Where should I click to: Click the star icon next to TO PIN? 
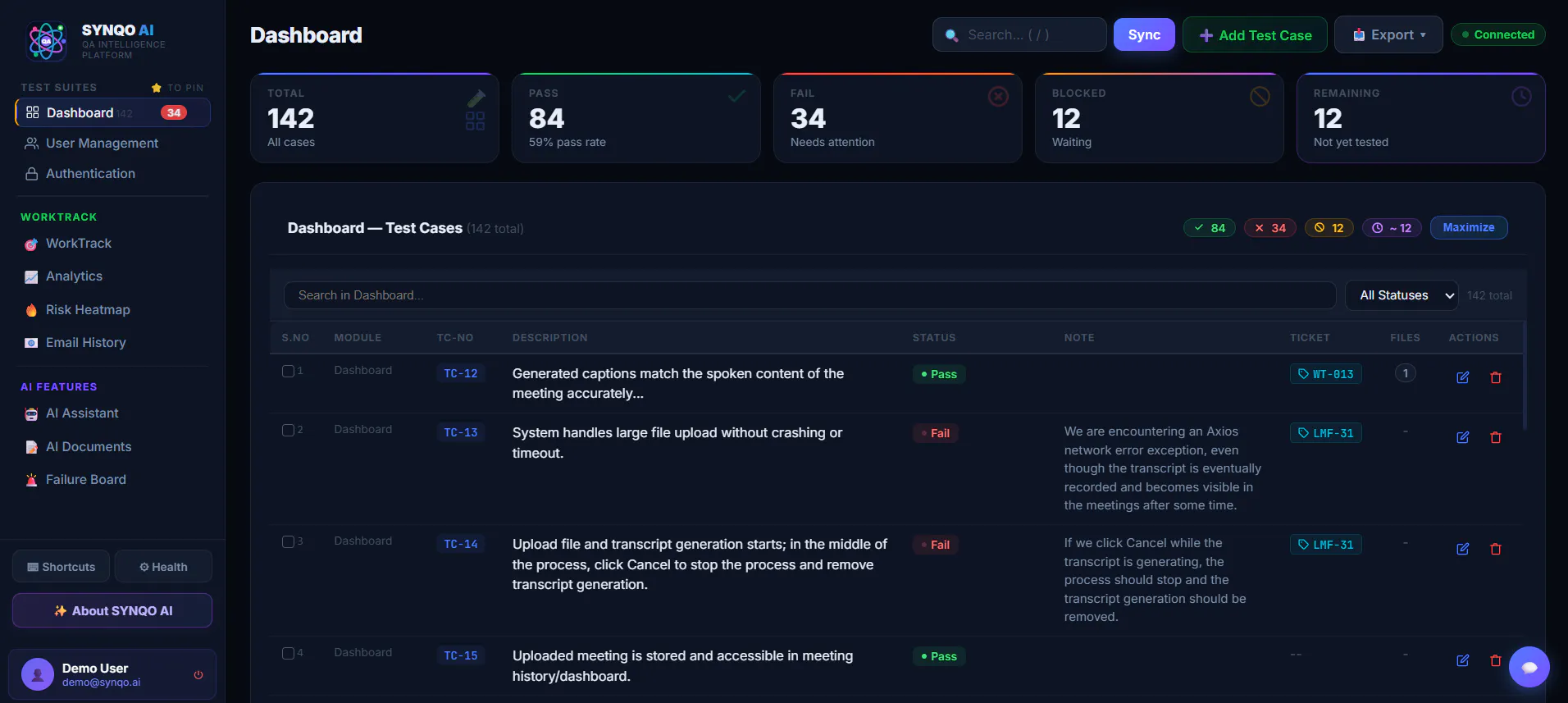(157, 88)
